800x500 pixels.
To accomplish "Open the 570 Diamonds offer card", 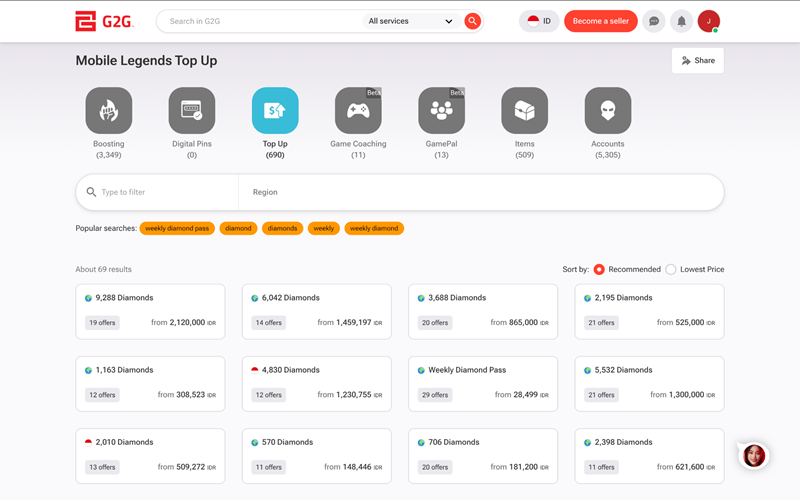I will [316, 456].
